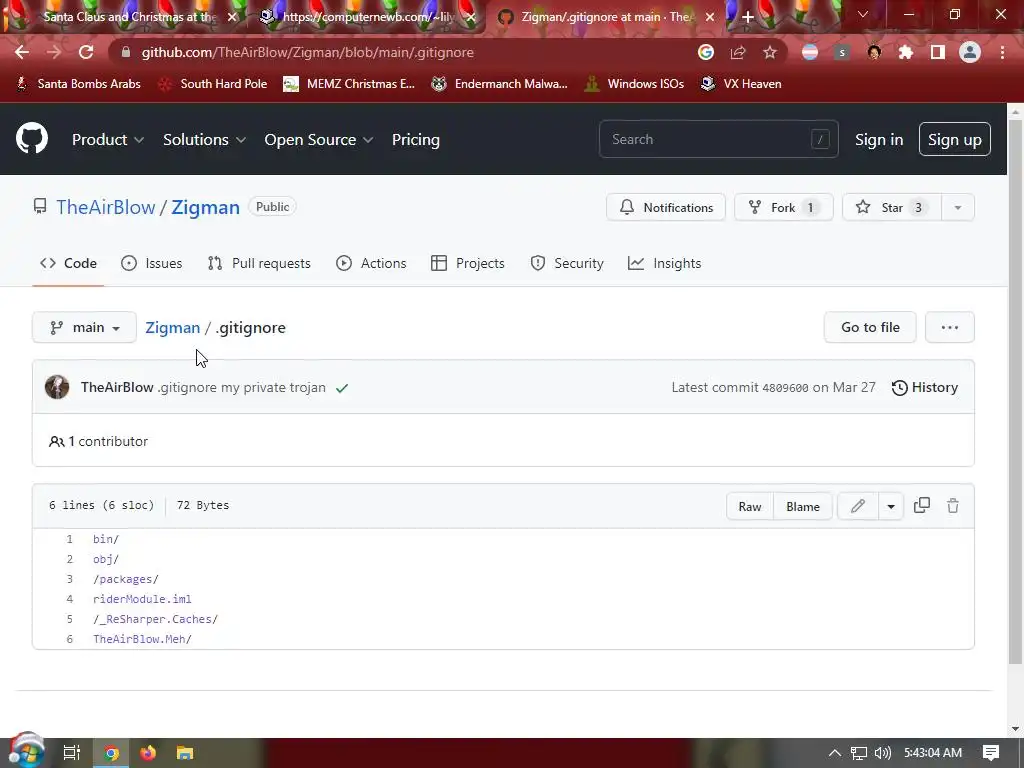Open TheAirBlow owner link

[x=106, y=207]
